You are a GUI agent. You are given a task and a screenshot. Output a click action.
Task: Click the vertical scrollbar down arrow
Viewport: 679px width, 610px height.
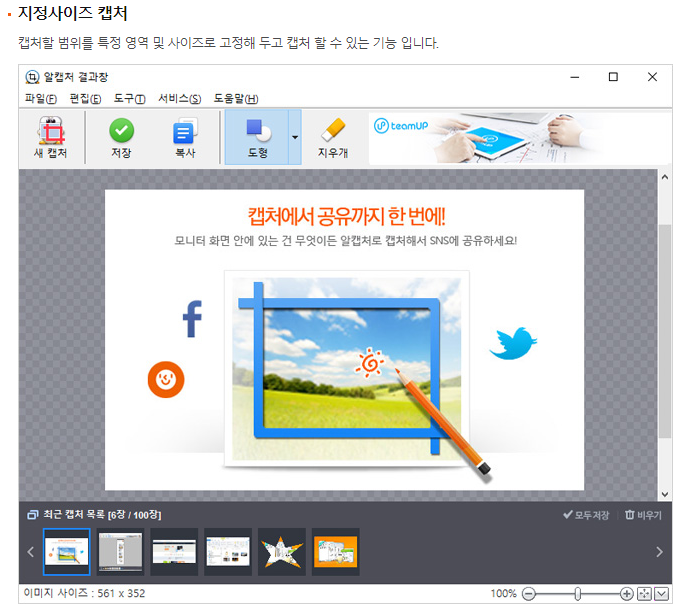click(x=665, y=494)
